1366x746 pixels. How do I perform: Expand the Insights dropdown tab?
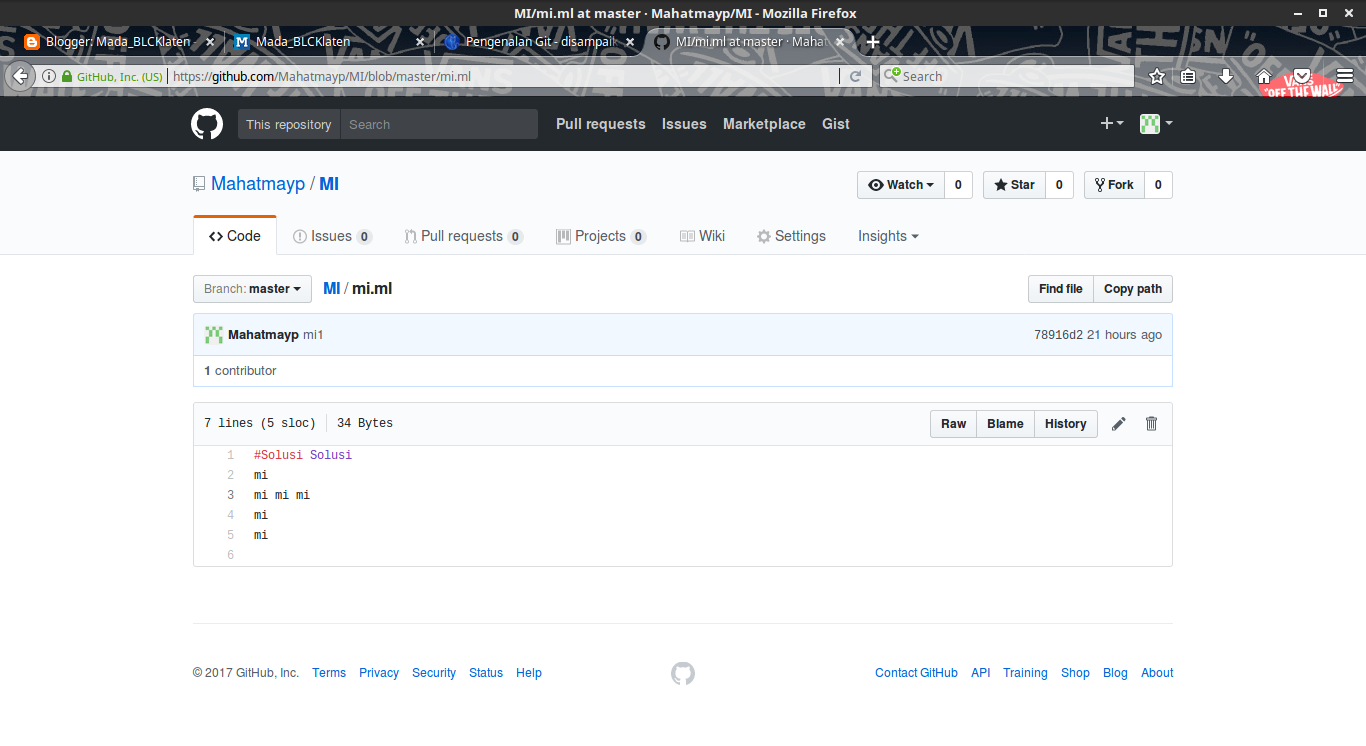point(888,236)
